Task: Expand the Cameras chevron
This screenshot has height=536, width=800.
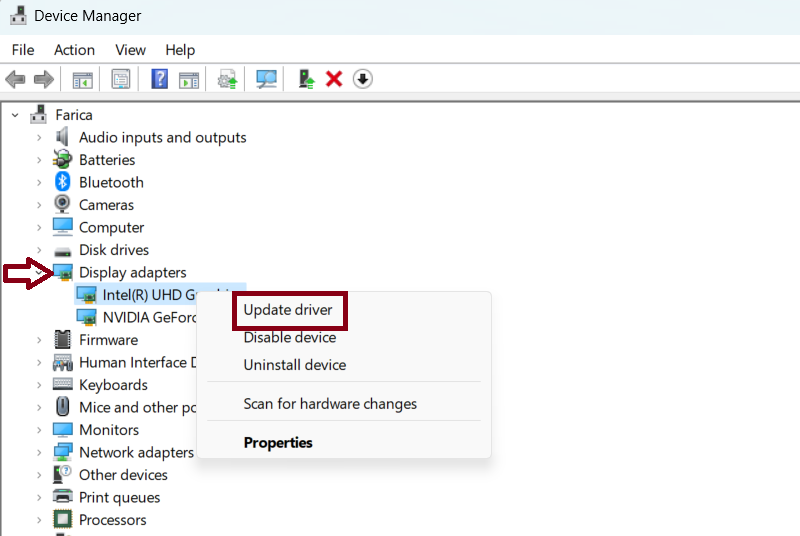Action: click(x=39, y=205)
